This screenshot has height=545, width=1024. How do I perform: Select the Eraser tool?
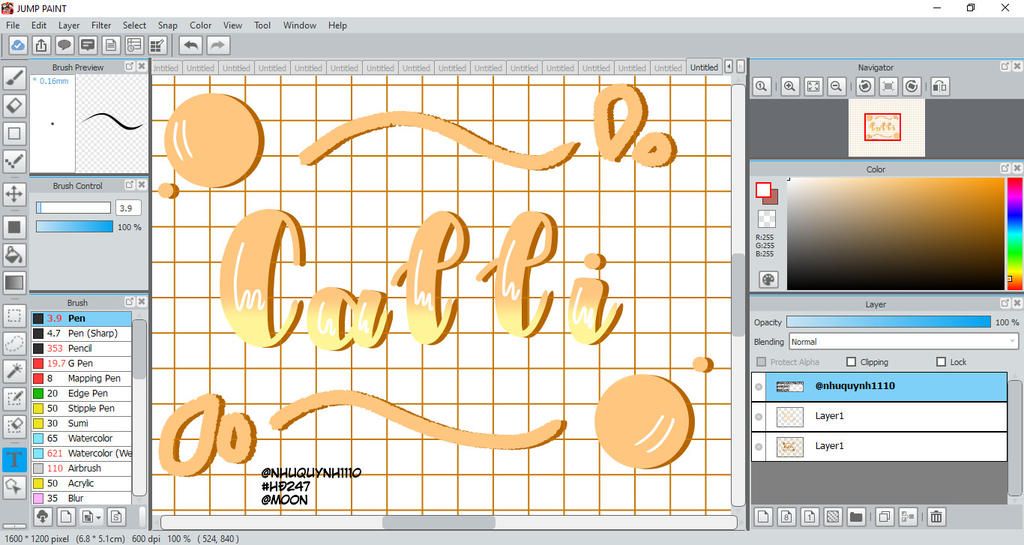14,105
